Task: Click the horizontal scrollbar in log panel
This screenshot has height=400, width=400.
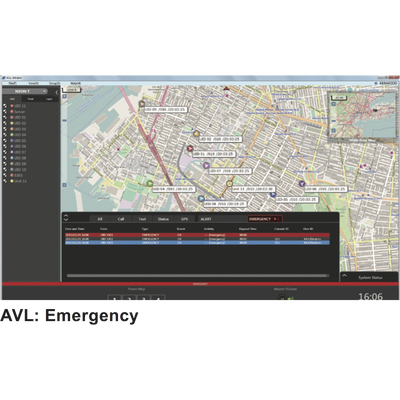Action: coord(197,276)
